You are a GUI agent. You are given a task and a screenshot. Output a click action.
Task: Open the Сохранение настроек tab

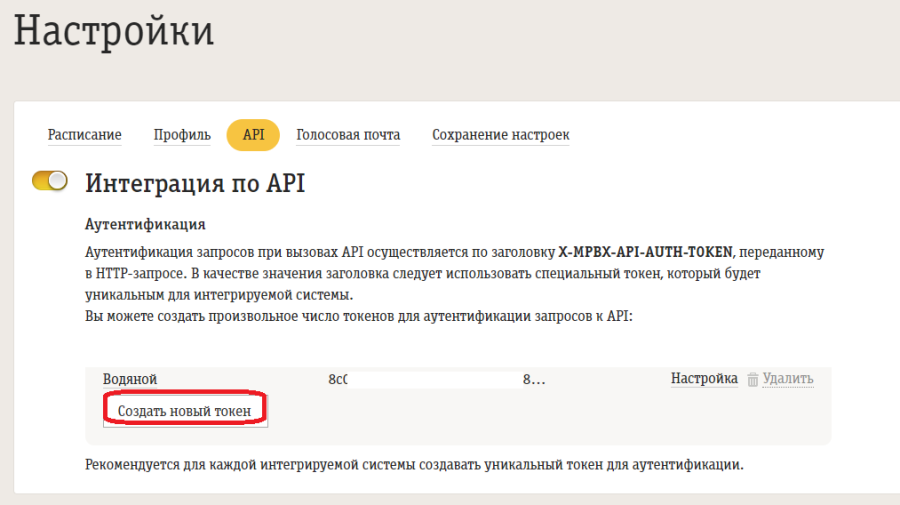(500, 135)
